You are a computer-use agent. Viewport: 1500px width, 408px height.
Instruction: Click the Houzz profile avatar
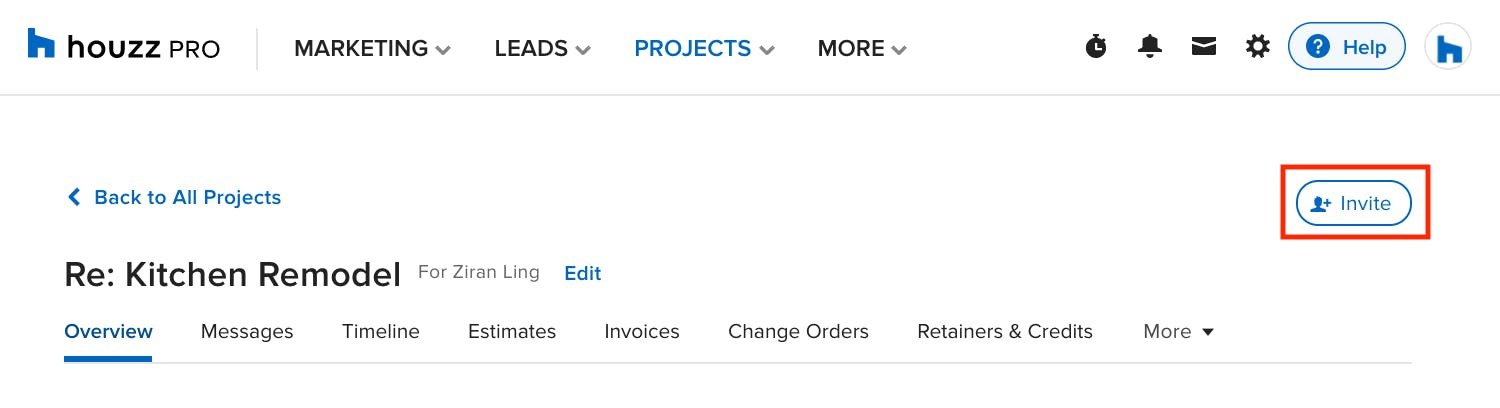(x=1447, y=47)
